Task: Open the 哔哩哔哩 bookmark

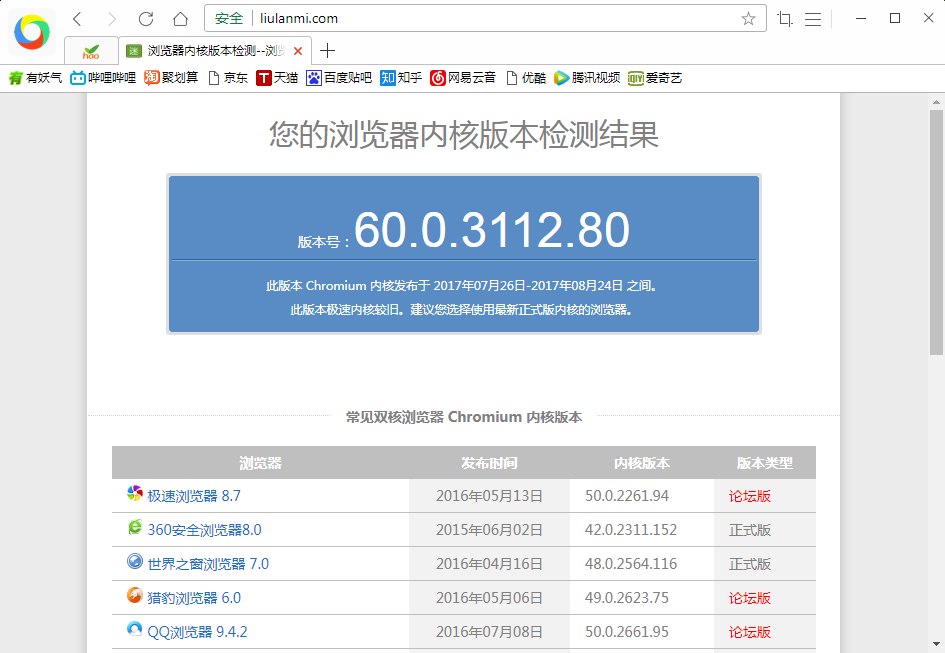Action: [x=103, y=78]
